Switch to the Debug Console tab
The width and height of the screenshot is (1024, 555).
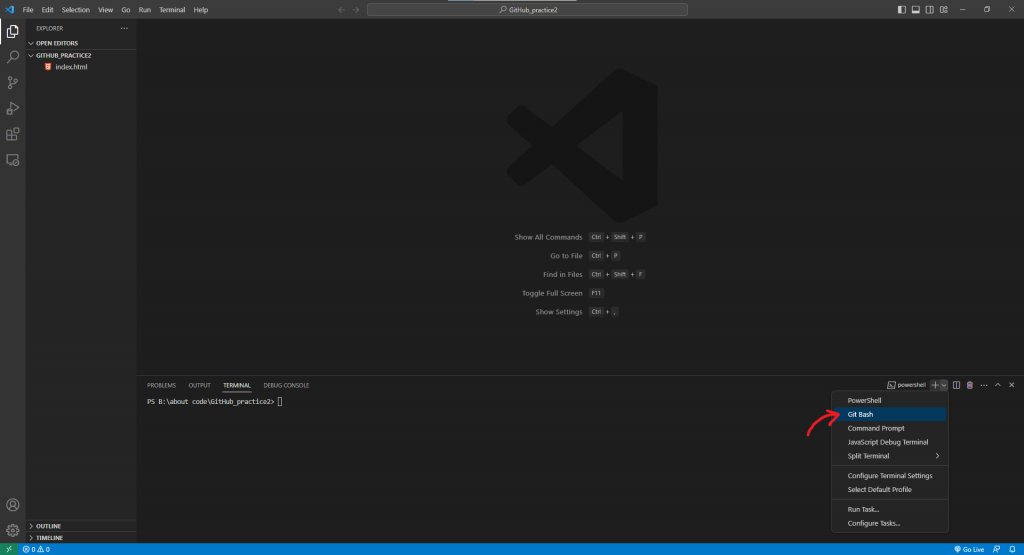click(286, 385)
